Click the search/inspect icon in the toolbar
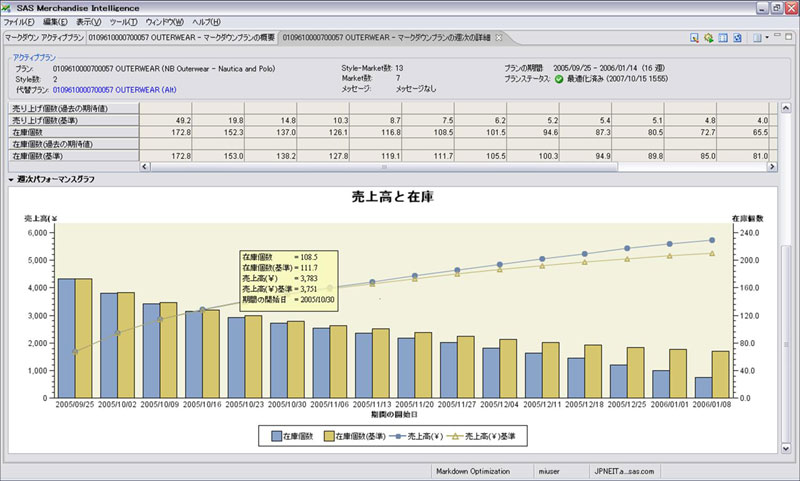The image size is (800, 481). (x=695, y=38)
